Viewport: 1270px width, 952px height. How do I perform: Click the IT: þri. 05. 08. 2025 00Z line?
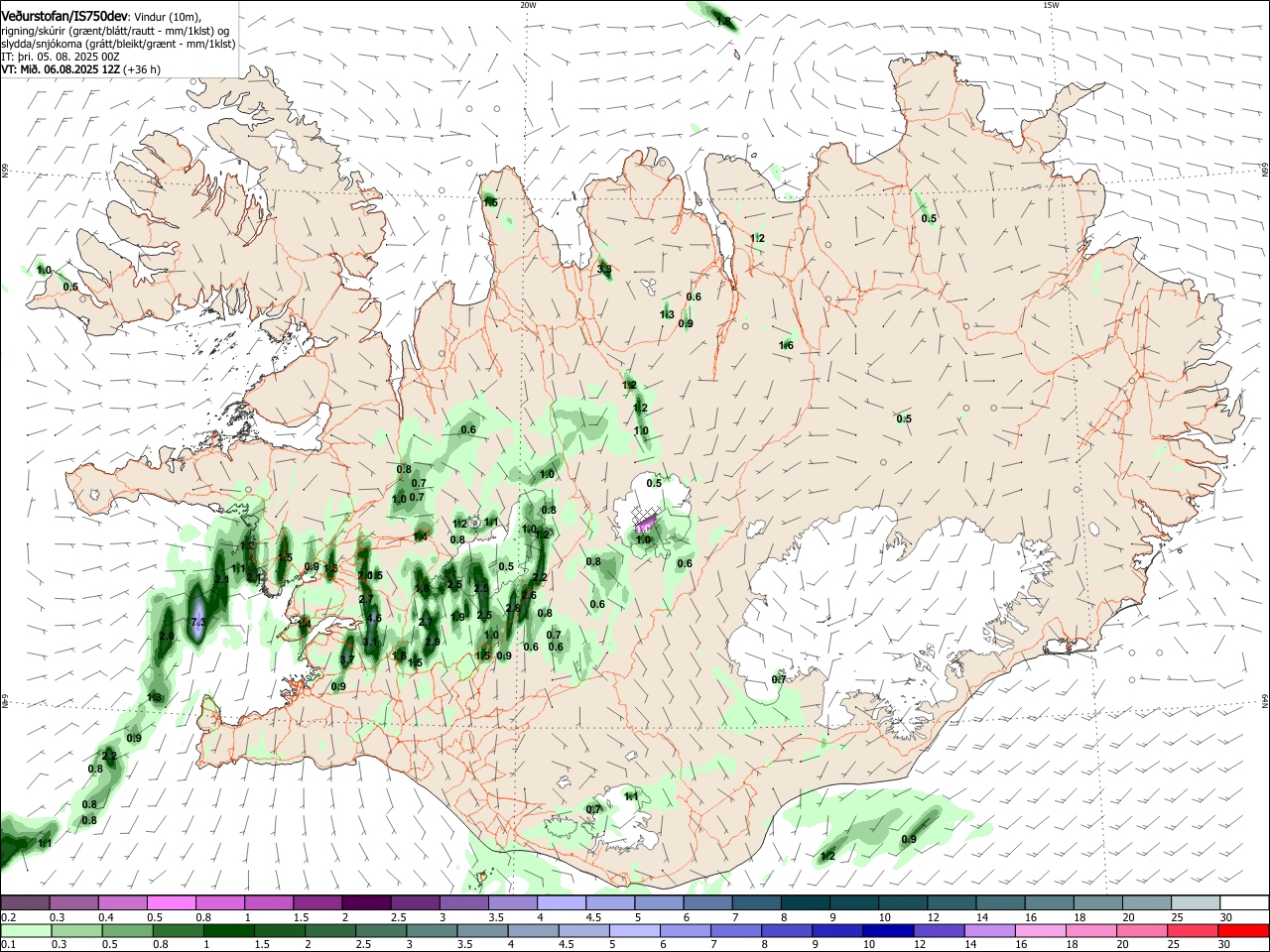tap(62, 57)
